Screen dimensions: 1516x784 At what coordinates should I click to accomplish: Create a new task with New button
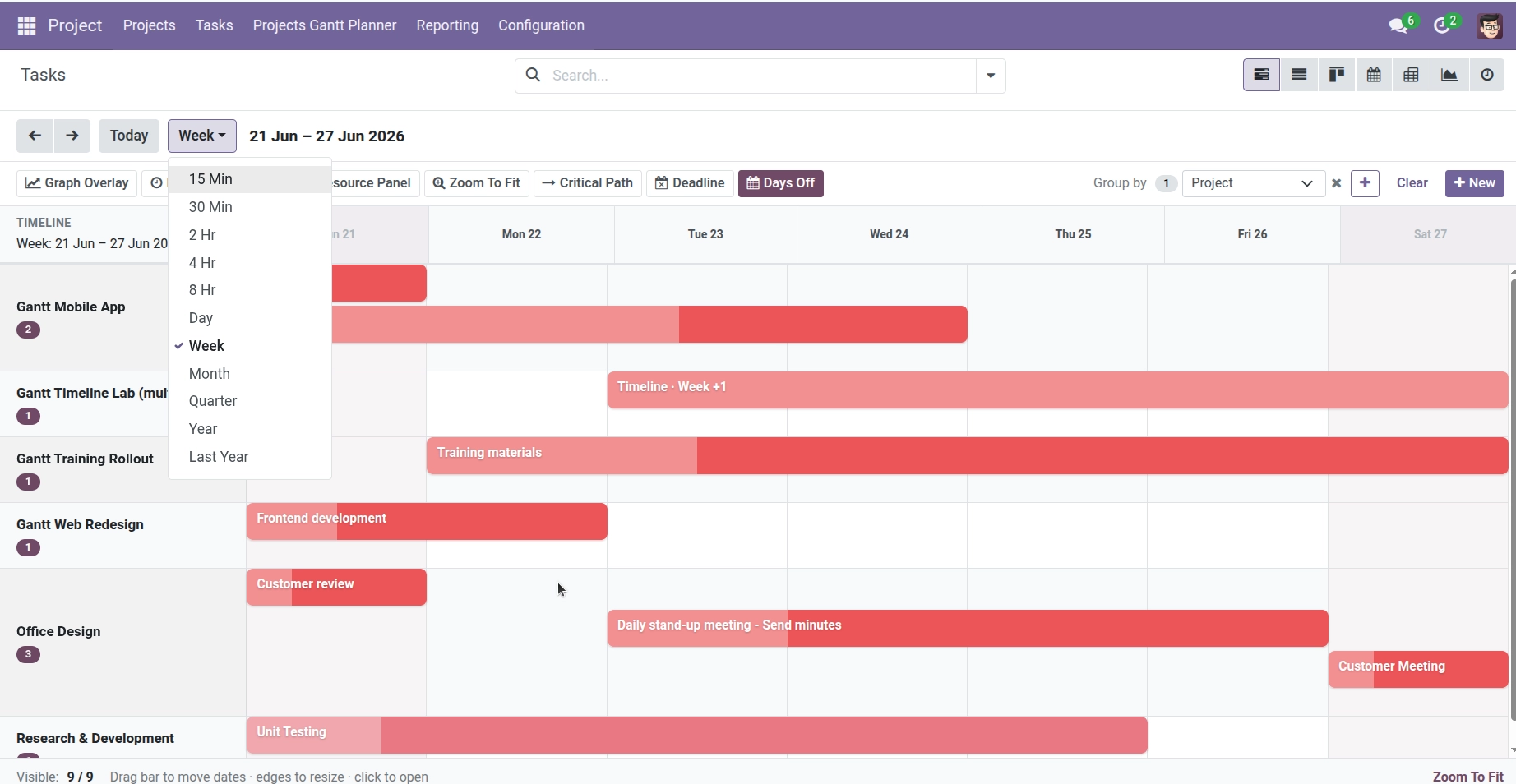pos(1475,183)
